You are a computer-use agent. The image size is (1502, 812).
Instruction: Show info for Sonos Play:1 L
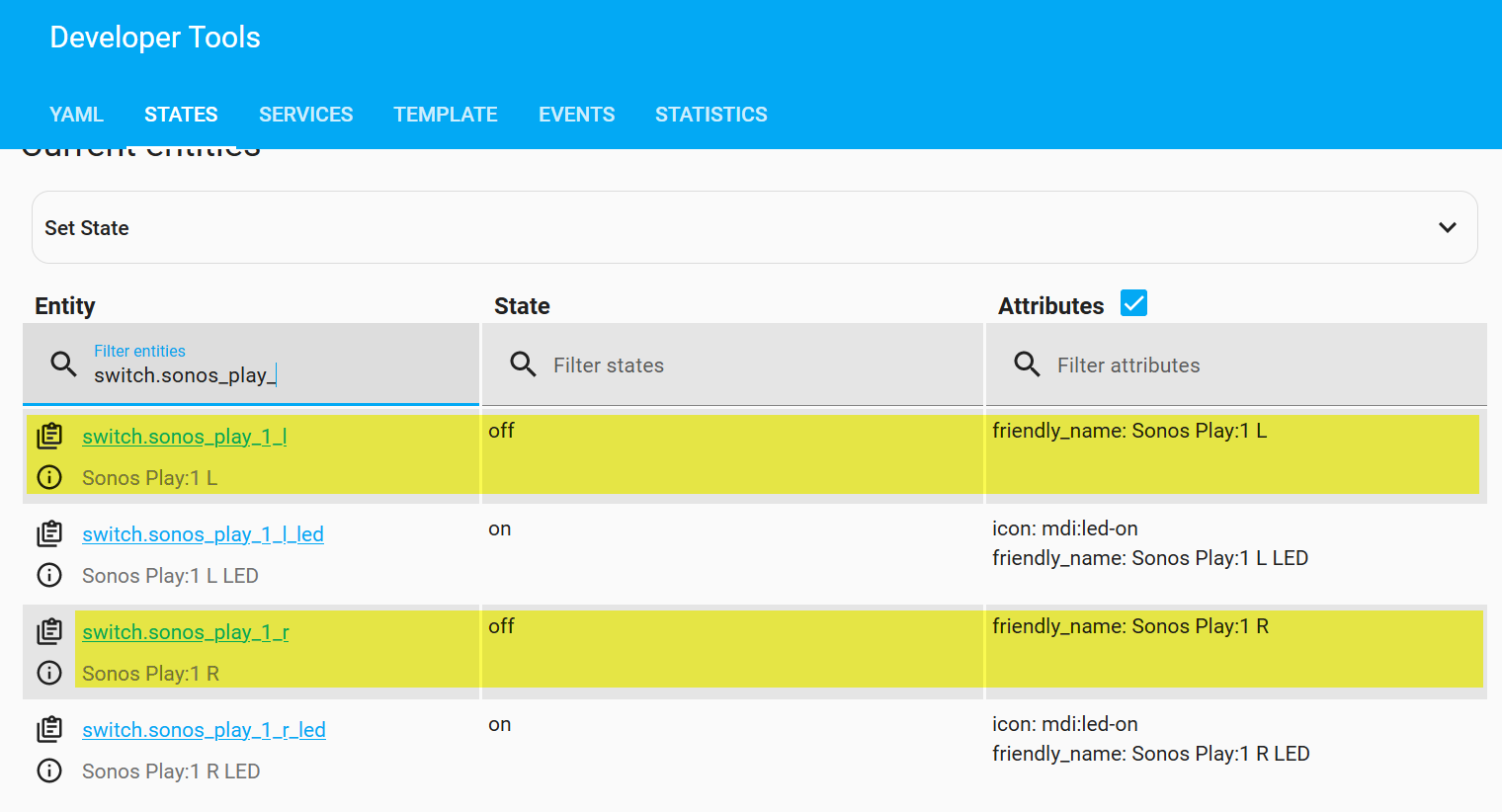[x=49, y=477]
